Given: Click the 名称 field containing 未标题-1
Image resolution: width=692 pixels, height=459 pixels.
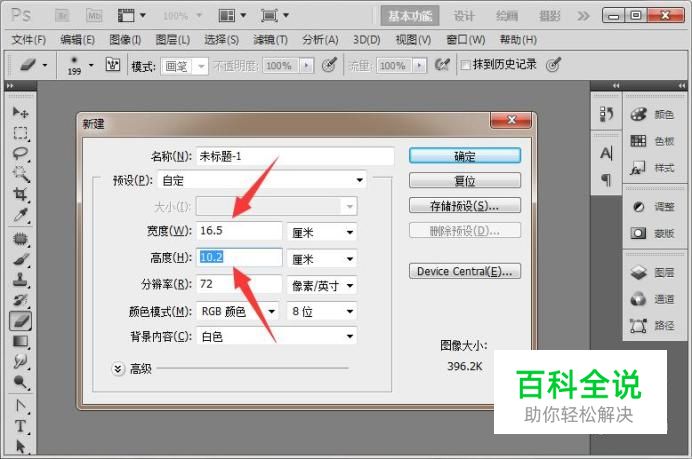Looking at the screenshot, I should [x=295, y=156].
